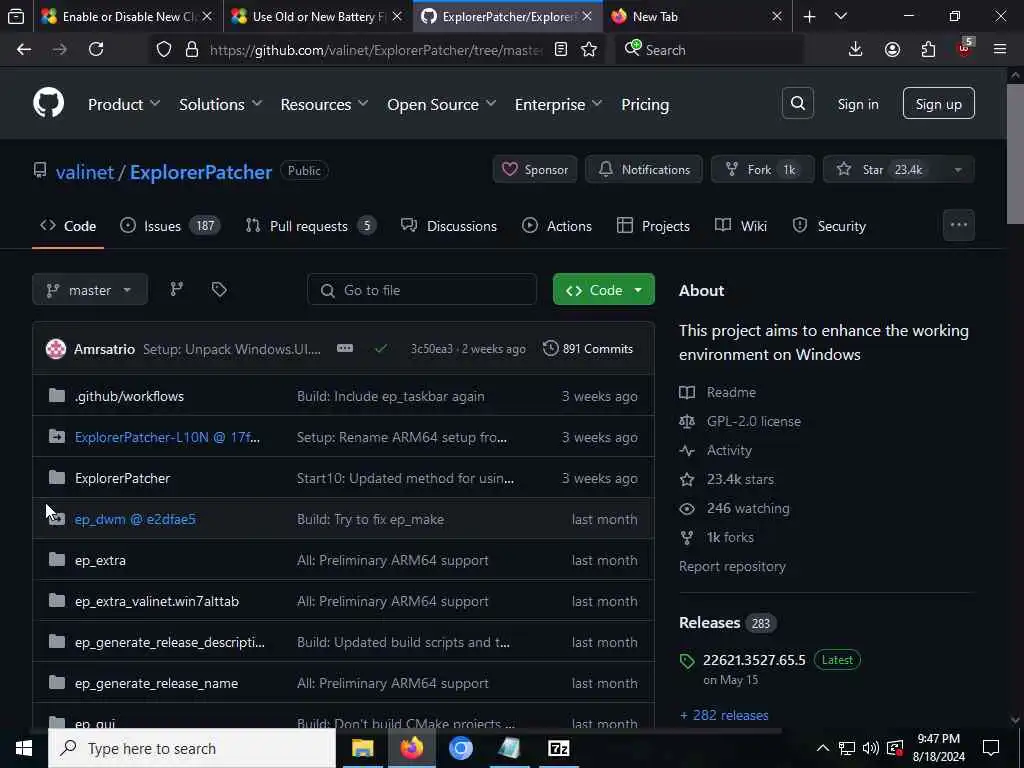The height and width of the screenshot is (768, 1024).
Task: Expand the green Code dropdown button
Action: tap(603, 289)
